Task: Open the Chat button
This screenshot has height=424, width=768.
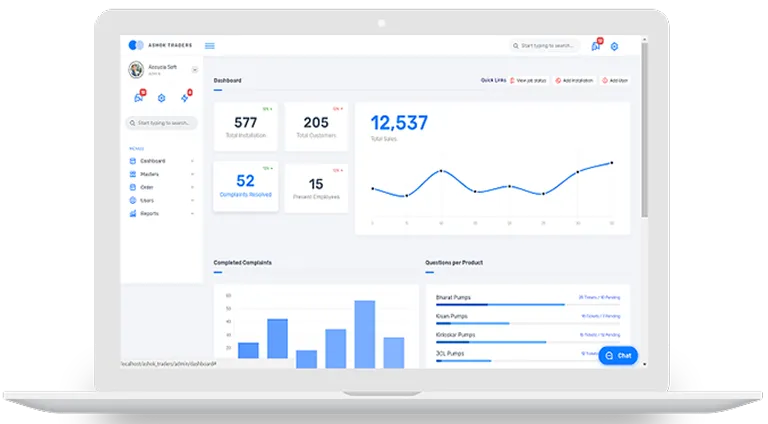Action: (618, 355)
